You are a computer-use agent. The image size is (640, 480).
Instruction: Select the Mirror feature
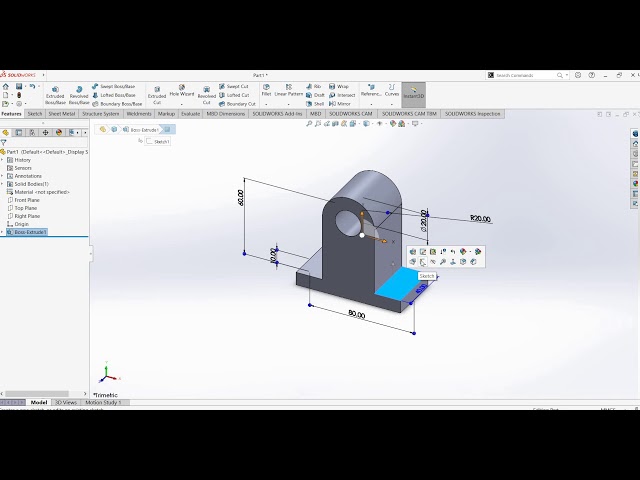(340, 104)
